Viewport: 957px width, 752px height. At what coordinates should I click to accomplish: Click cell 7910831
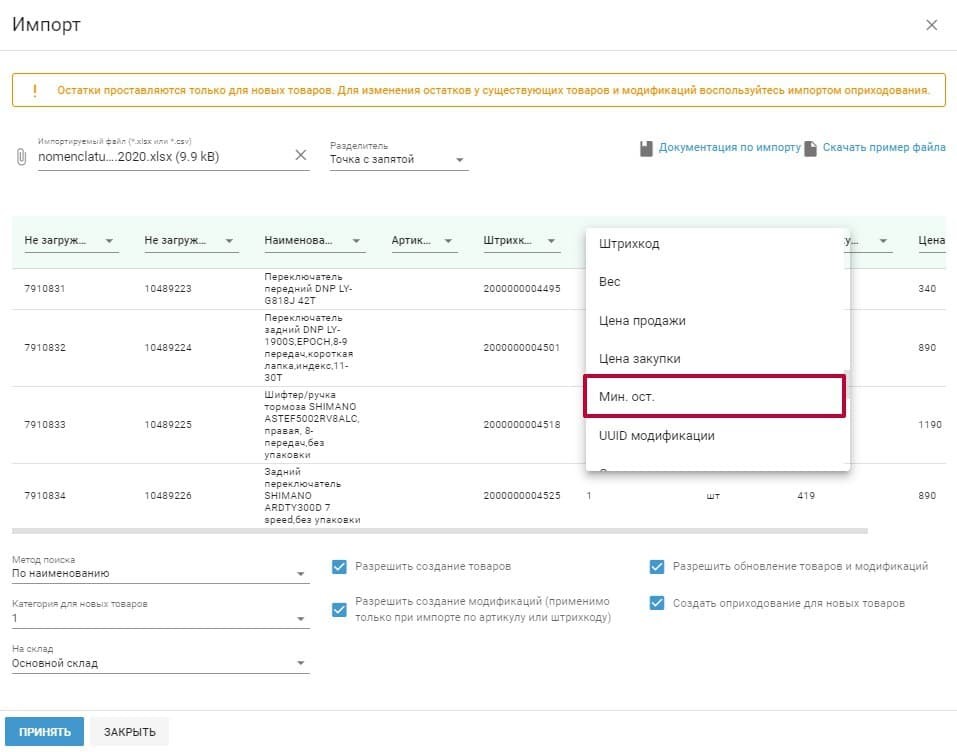pos(45,289)
